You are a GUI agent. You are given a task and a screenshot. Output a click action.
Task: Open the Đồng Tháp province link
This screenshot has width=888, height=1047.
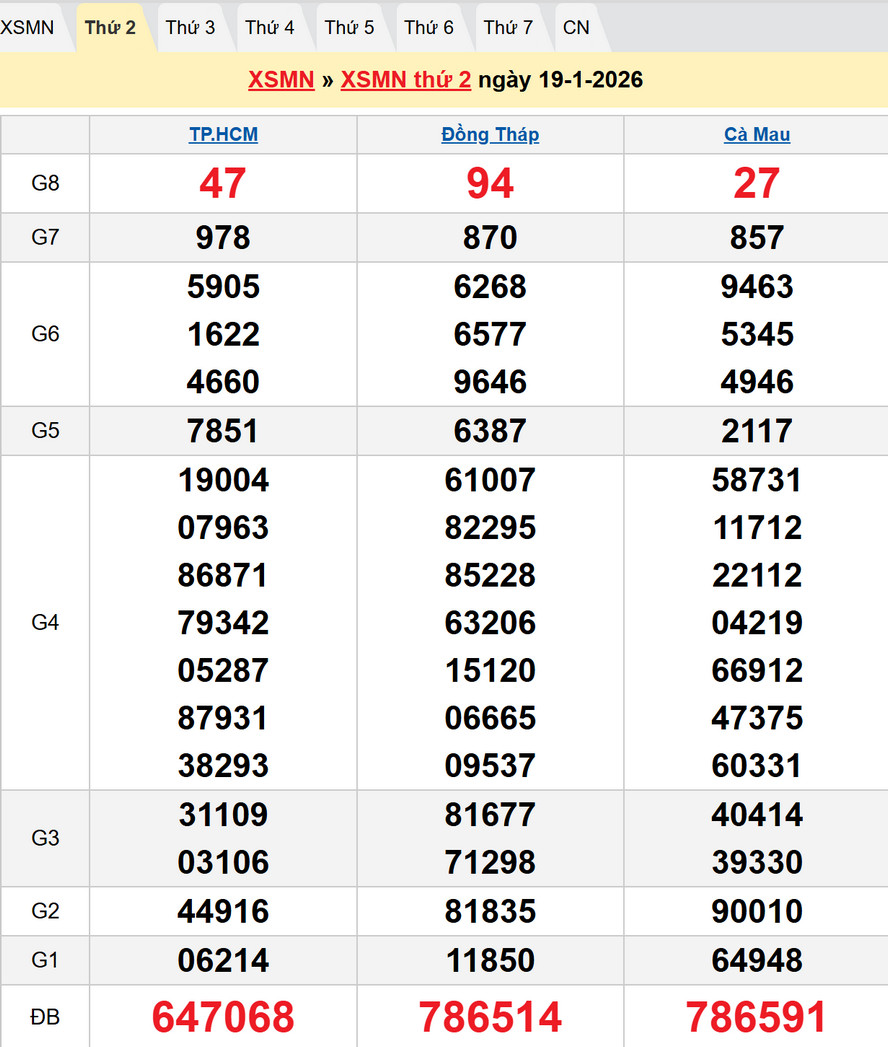490,135
